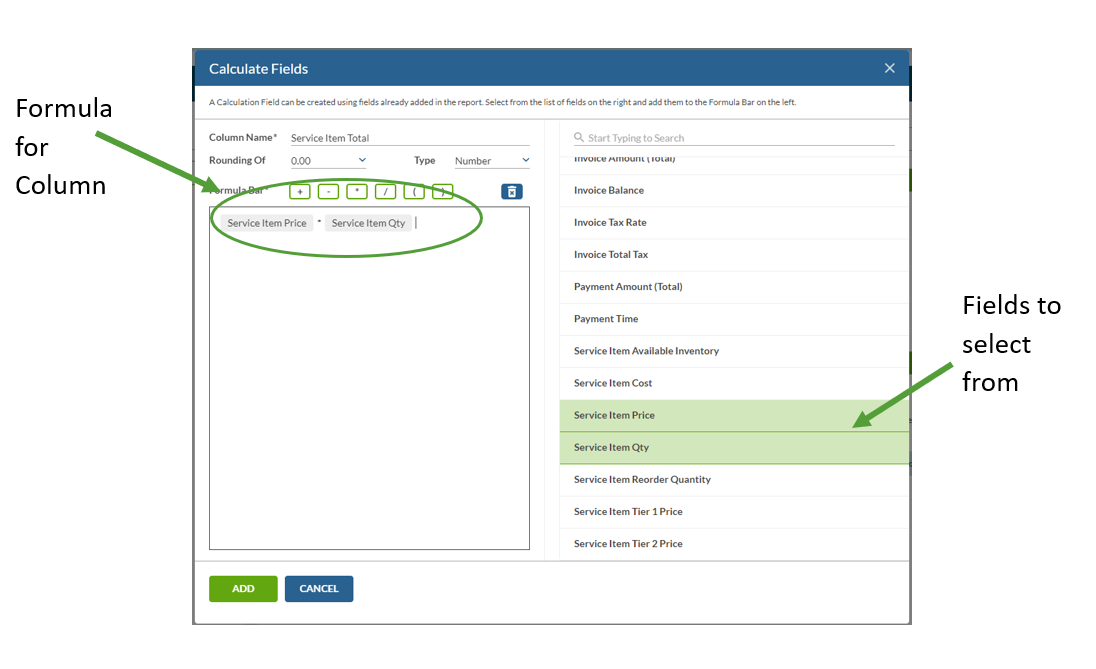
Task: Choose Invoice Tax Rate field
Action: coord(734,222)
